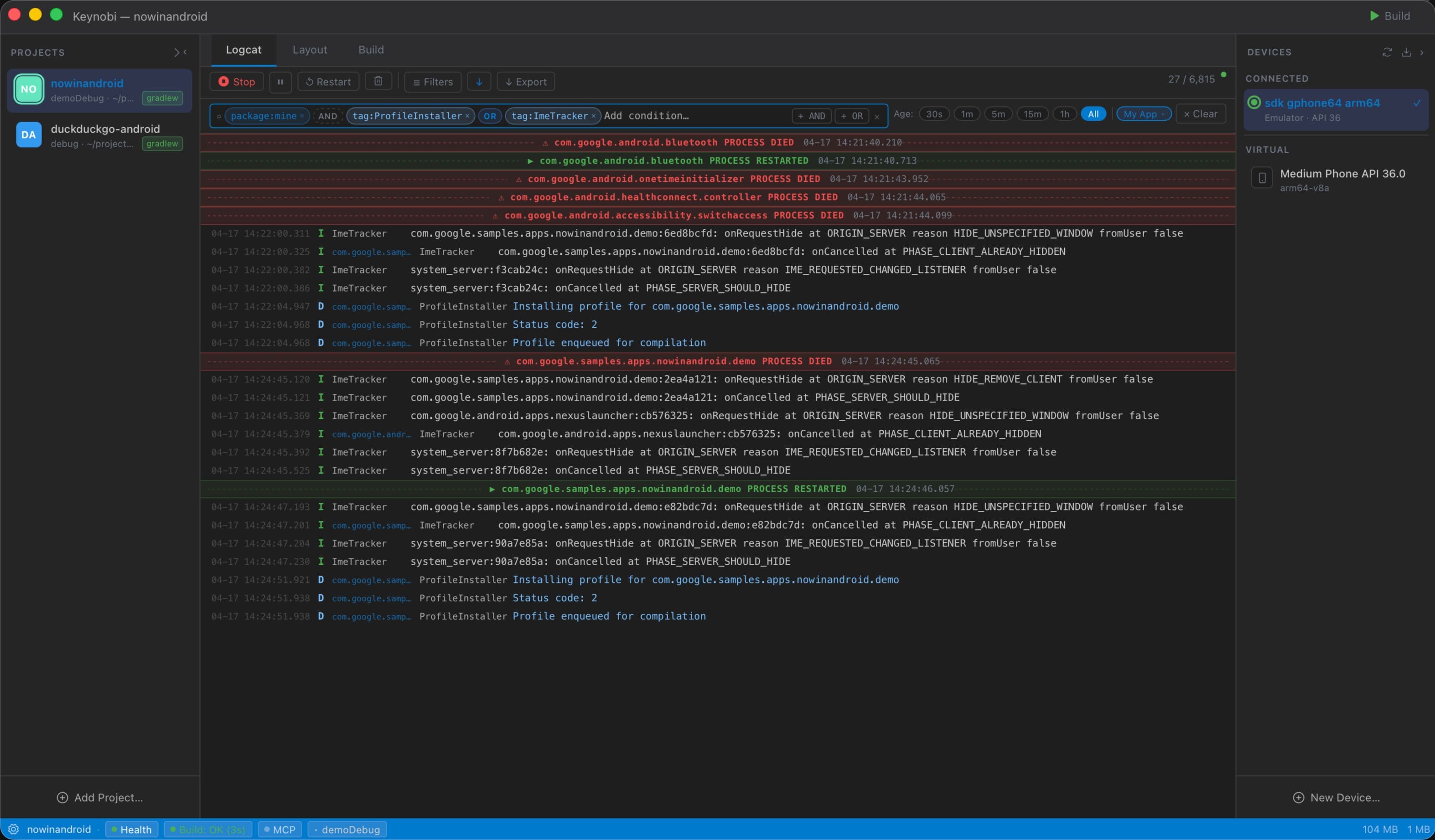The width and height of the screenshot is (1435, 840).
Task: Select the 1h age filter
Action: [x=1064, y=114]
